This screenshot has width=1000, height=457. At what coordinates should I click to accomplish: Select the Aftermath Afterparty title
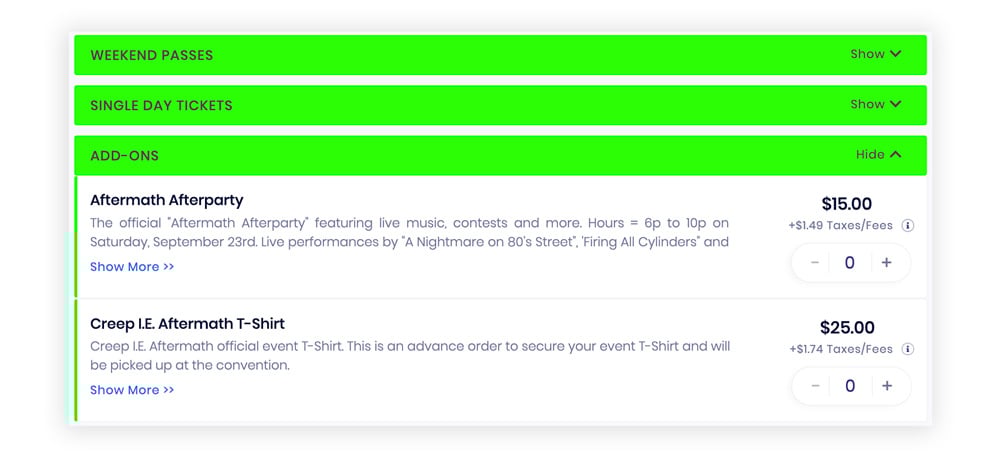coord(167,200)
